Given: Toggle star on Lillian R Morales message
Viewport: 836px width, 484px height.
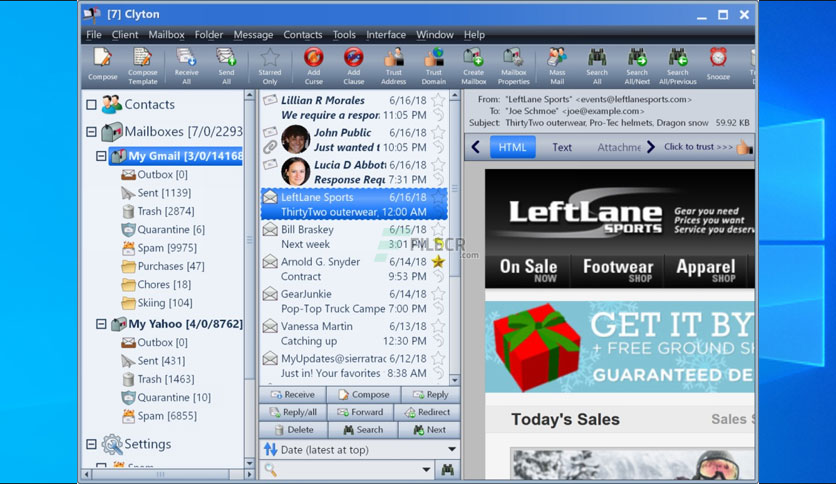Looking at the screenshot, I should point(438,100).
